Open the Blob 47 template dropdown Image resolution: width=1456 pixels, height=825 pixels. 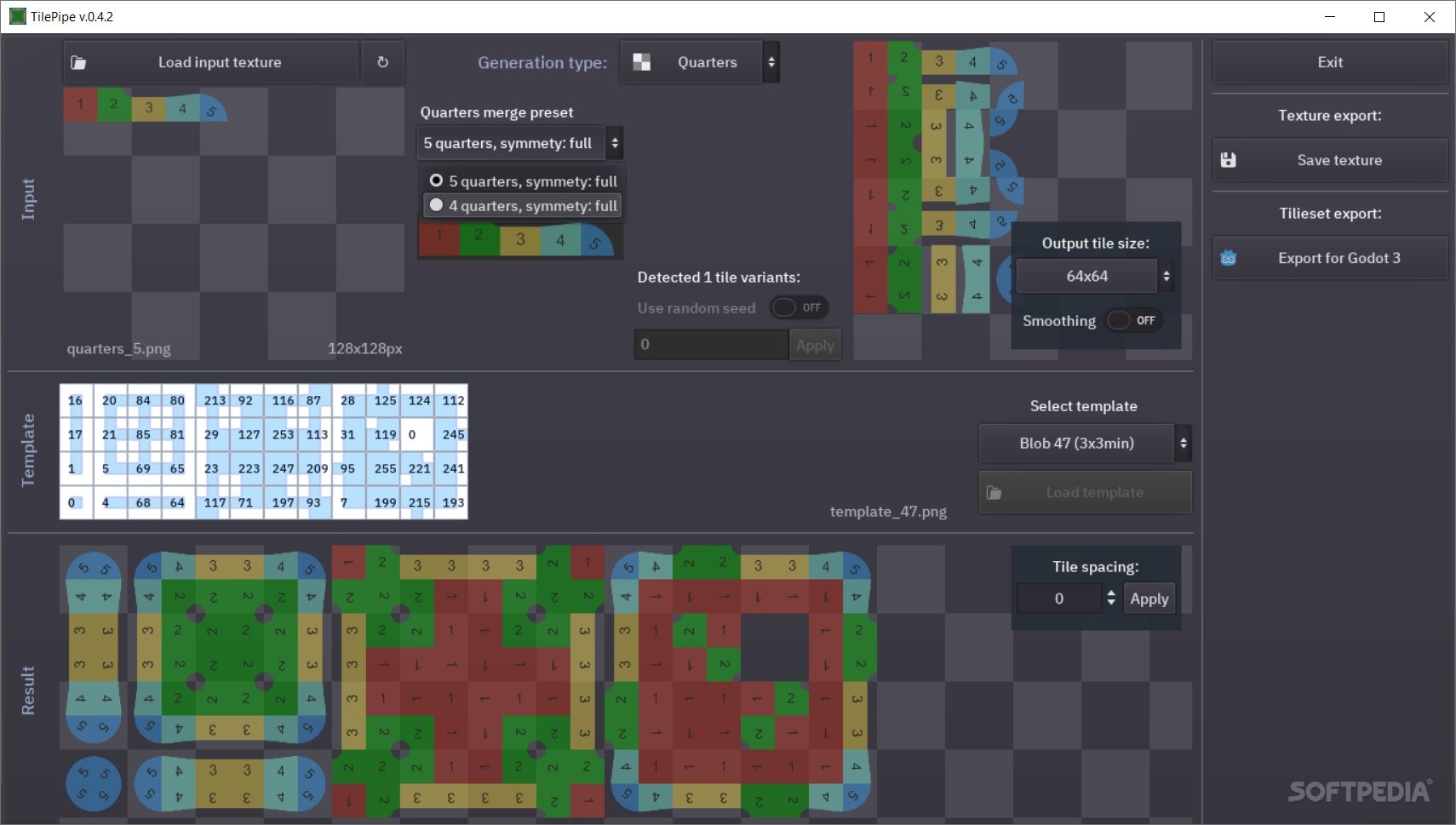[x=1085, y=443]
